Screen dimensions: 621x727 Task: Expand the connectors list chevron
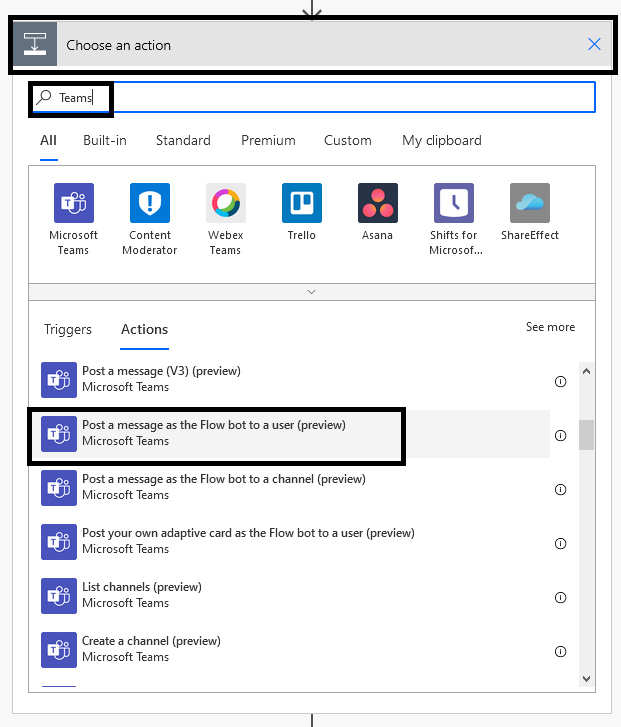click(x=312, y=292)
